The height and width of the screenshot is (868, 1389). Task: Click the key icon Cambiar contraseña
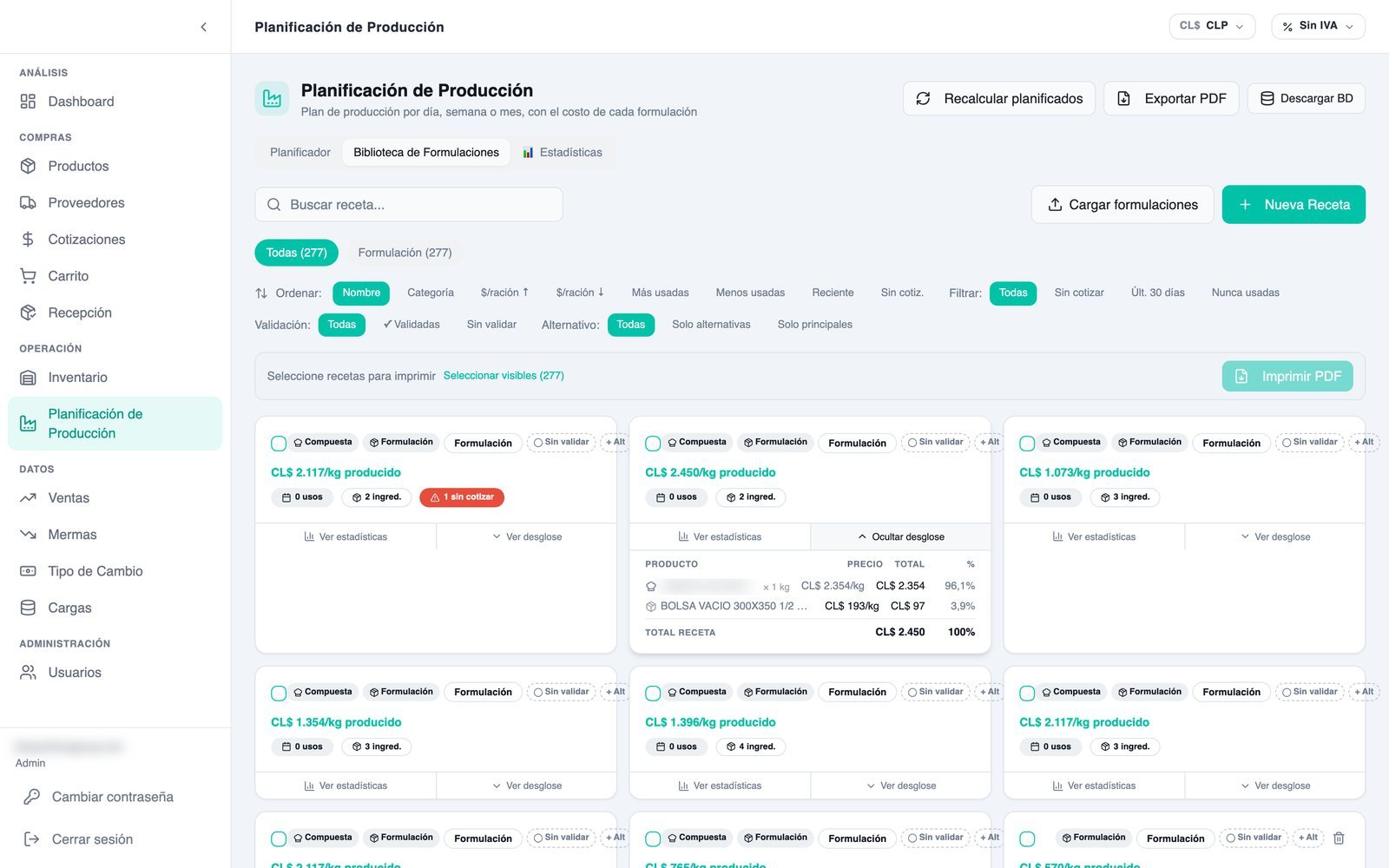32,797
